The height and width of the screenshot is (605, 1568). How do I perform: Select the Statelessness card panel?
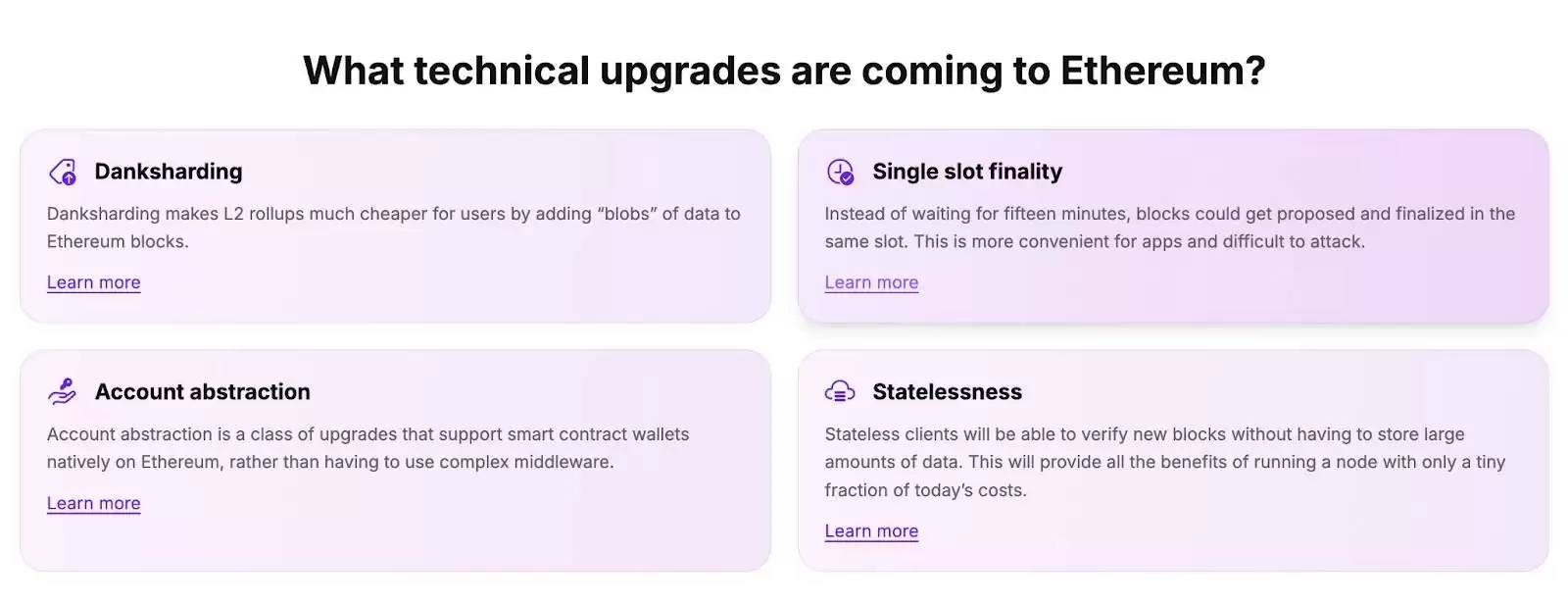coord(1173,460)
